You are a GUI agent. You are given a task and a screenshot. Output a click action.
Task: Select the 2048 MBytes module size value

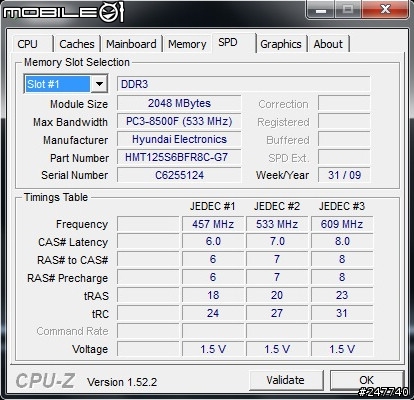[x=179, y=103]
